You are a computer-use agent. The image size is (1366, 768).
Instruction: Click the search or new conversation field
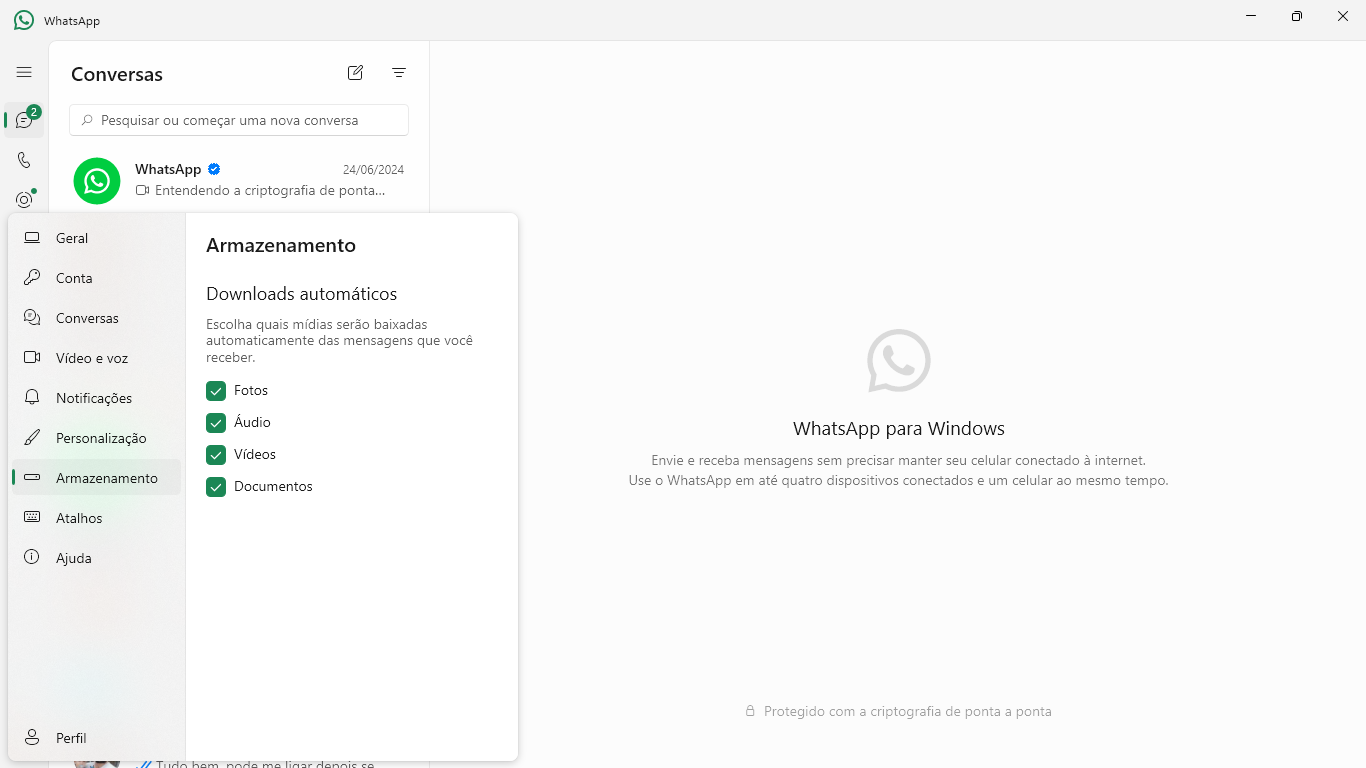[x=240, y=120]
